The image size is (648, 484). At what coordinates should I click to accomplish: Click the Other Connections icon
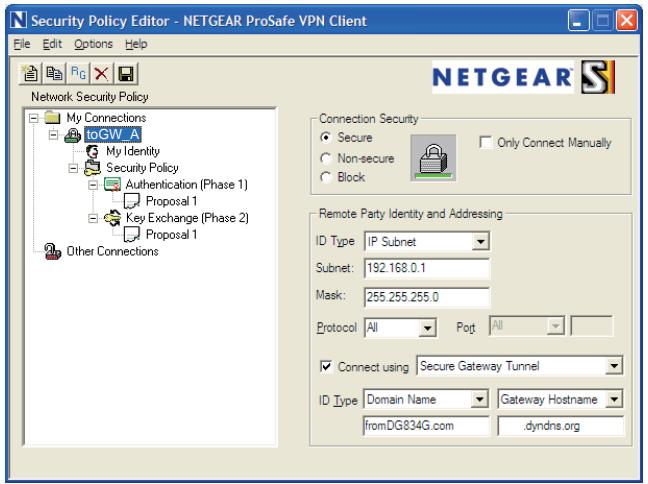(52, 251)
